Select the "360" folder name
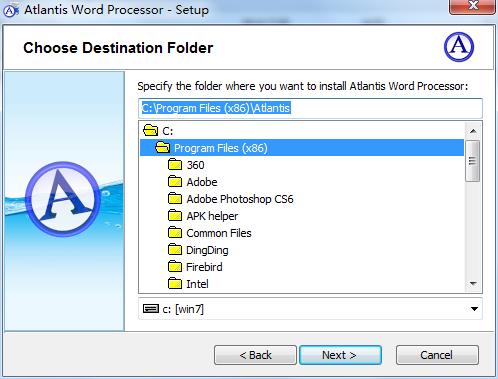The image size is (498, 379). 195,165
